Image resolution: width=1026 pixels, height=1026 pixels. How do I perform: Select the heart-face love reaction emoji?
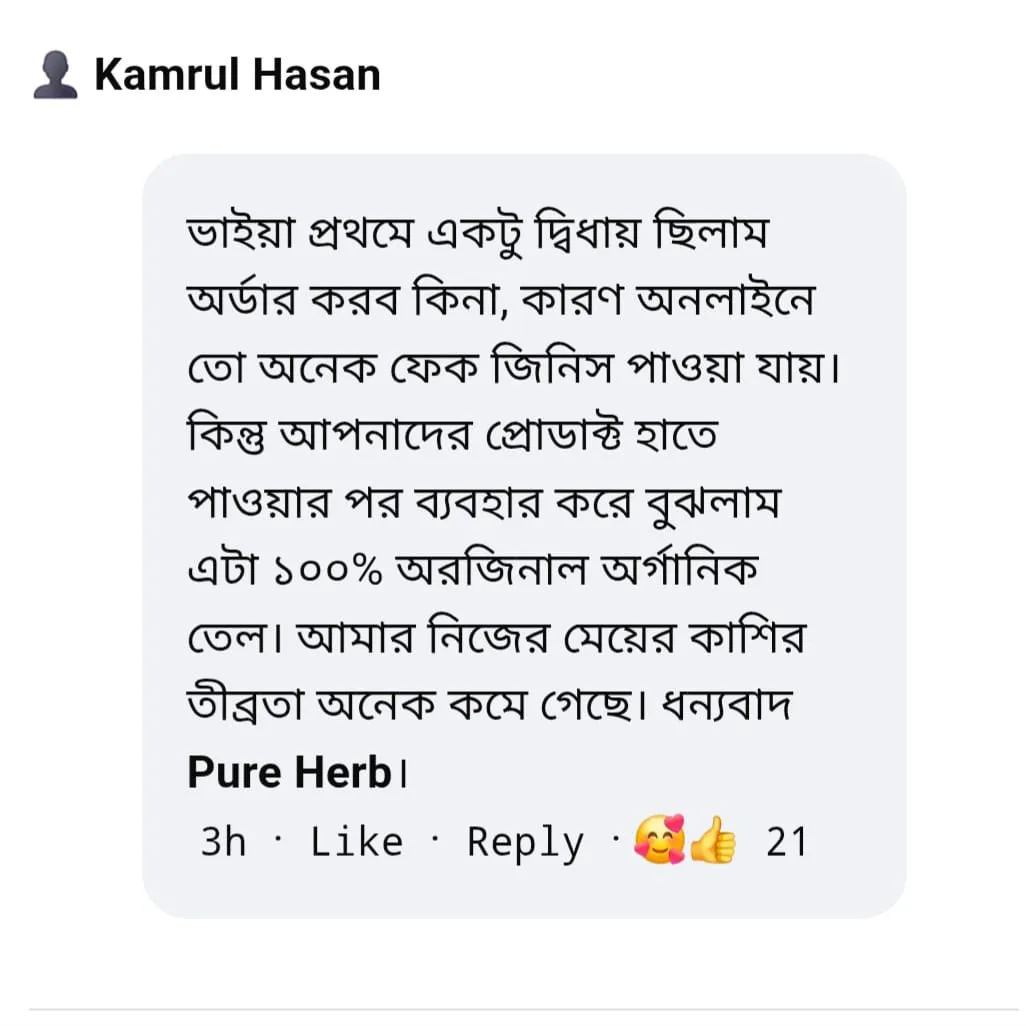coord(659,839)
